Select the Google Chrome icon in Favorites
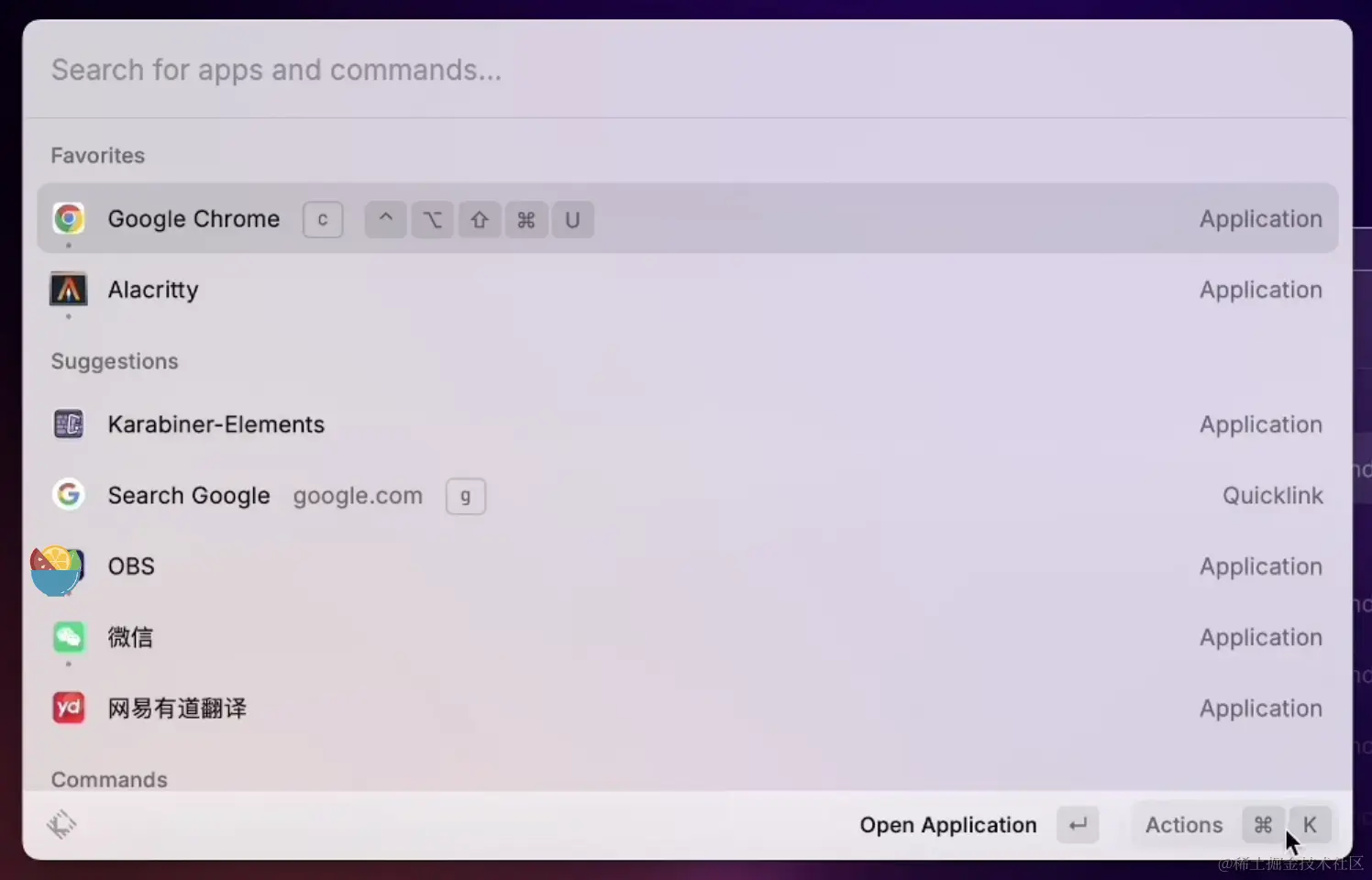Viewport: 1372px width, 880px height. click(69, 218)
